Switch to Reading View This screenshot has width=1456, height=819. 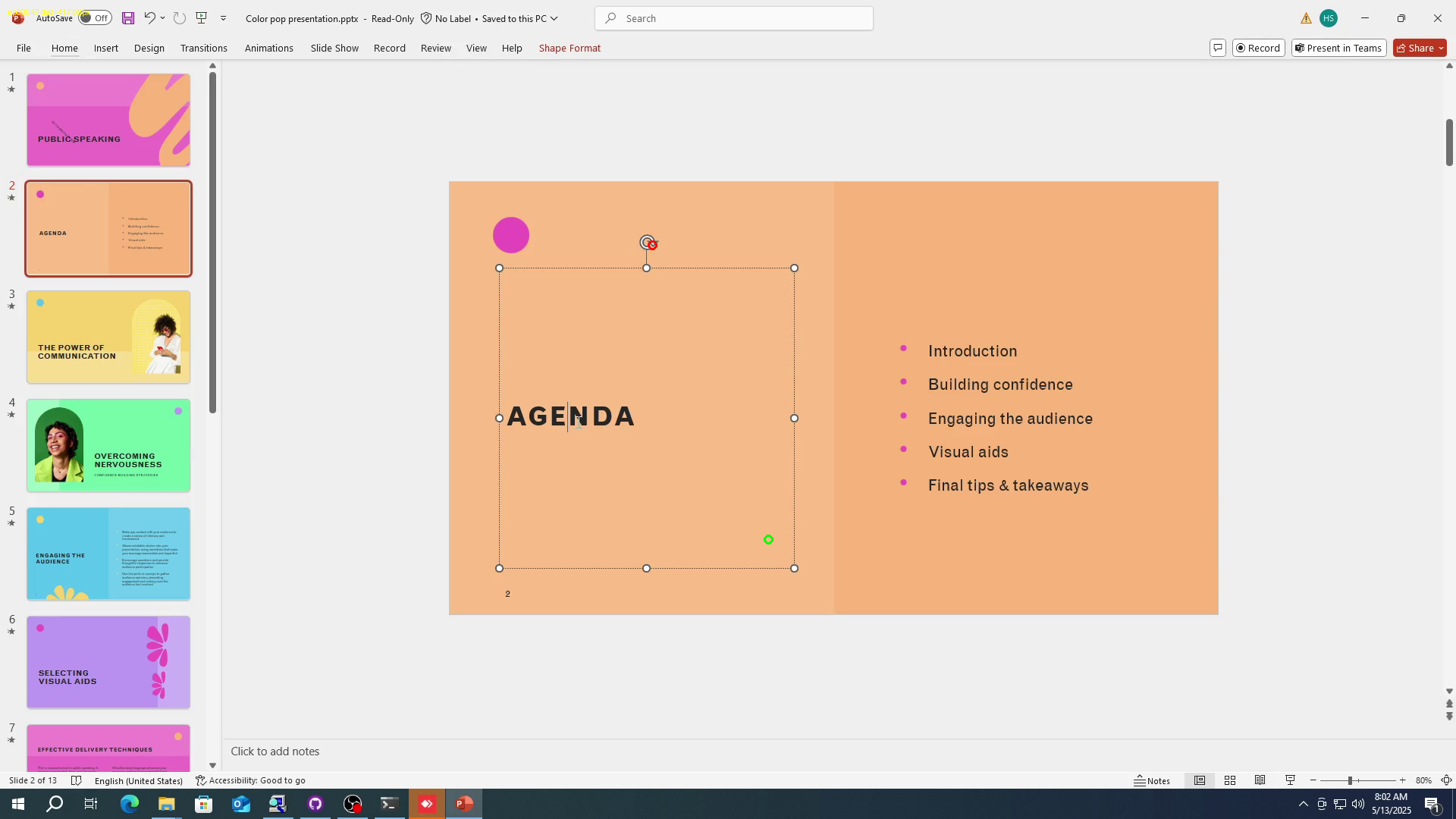pos(1260,780)
